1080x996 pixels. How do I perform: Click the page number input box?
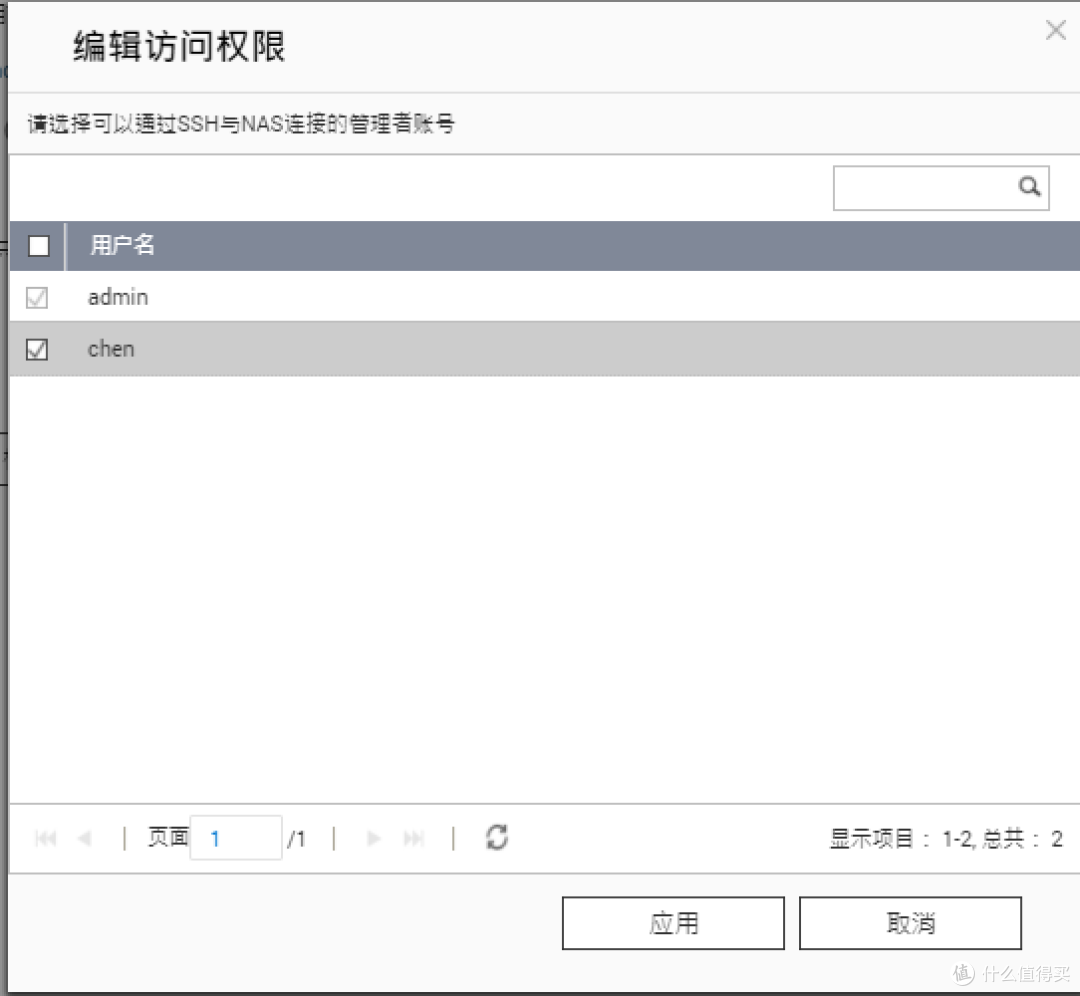[x=236, y=838]
